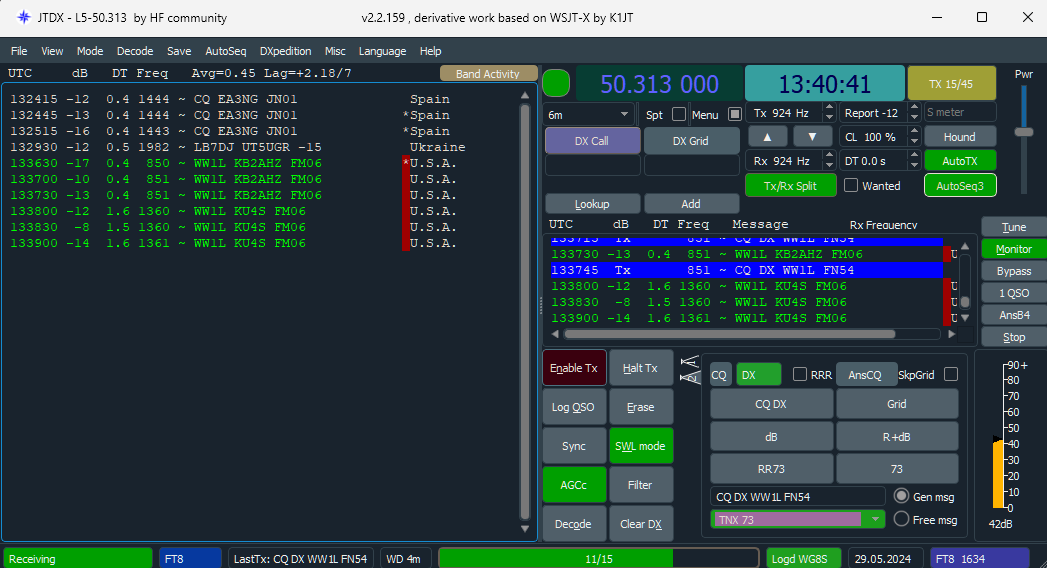1047x568 pixels.
Task: Check the RRR checkbox
Action: 799,374
